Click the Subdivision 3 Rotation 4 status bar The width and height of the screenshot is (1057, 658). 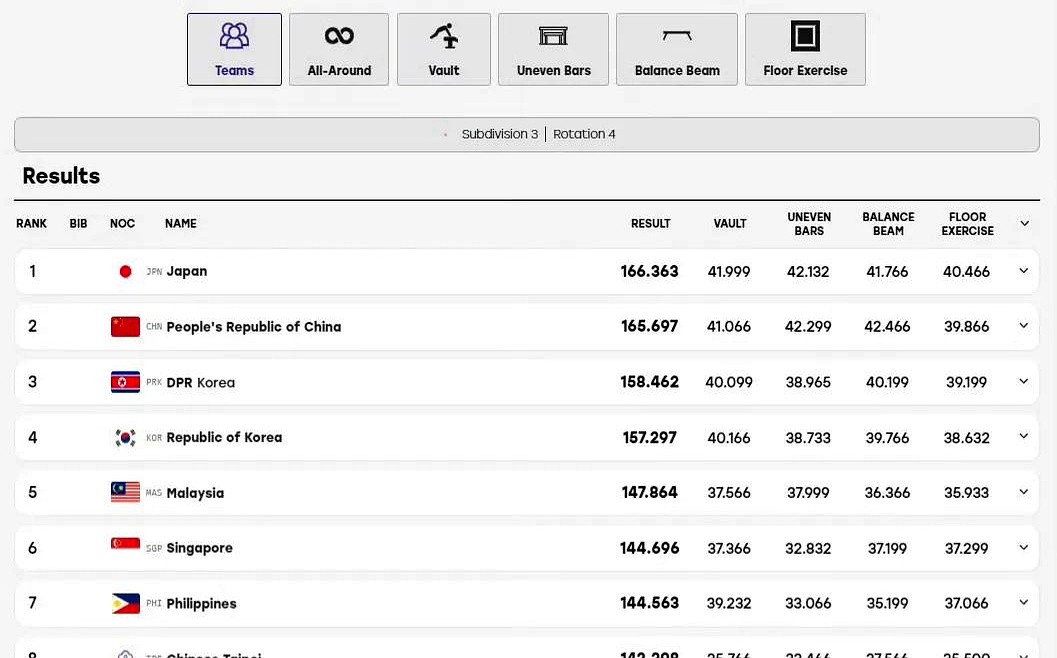click(526, 135)
